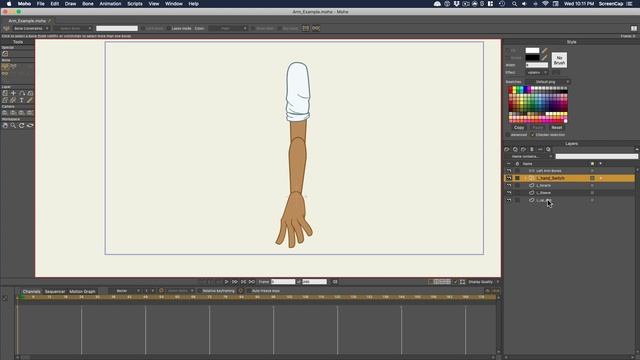Viewport: 640px width, 360px height.
Task: Click the bone constraints tool icon in options bar
Action: click(x=6, y=28)
